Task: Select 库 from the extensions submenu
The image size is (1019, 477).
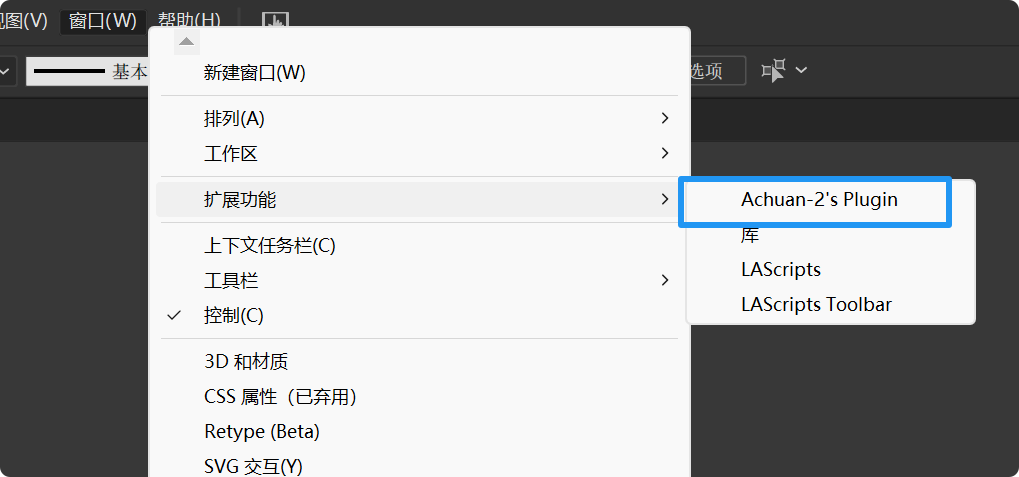Action: coord(750,236)
